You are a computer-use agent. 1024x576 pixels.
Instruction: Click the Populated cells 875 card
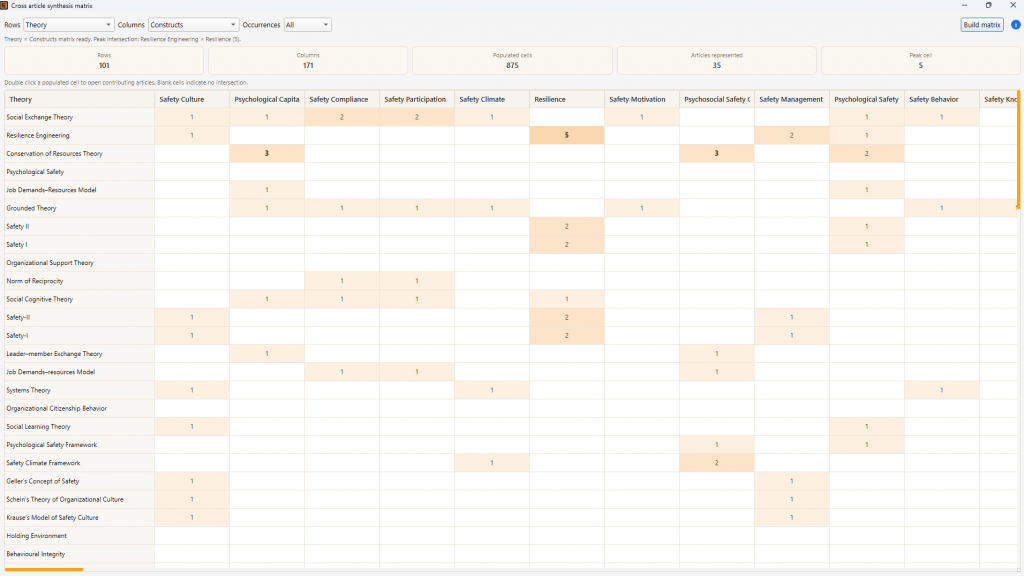click(512, 61)
